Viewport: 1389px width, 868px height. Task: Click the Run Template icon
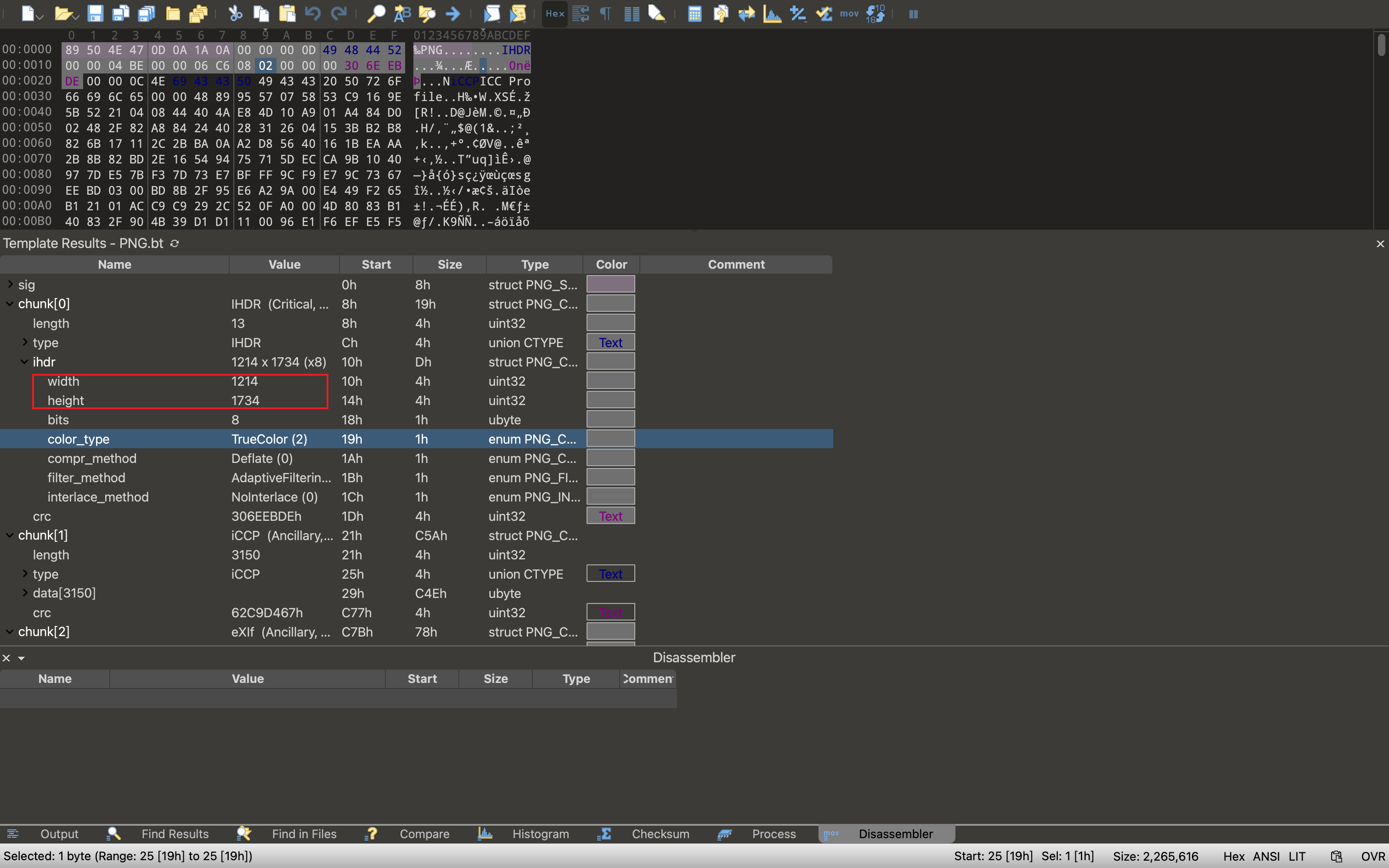click(x=518, y=13)
